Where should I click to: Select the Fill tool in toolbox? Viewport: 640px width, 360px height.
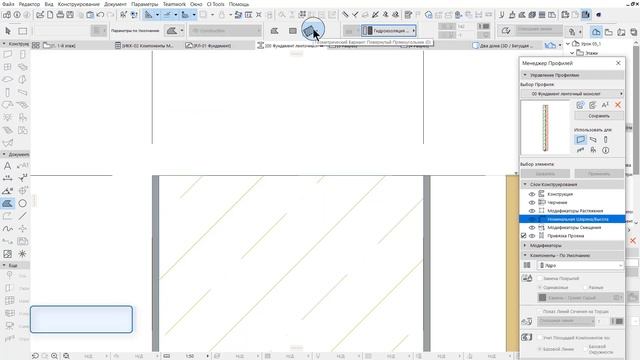[x=8, y=203]
